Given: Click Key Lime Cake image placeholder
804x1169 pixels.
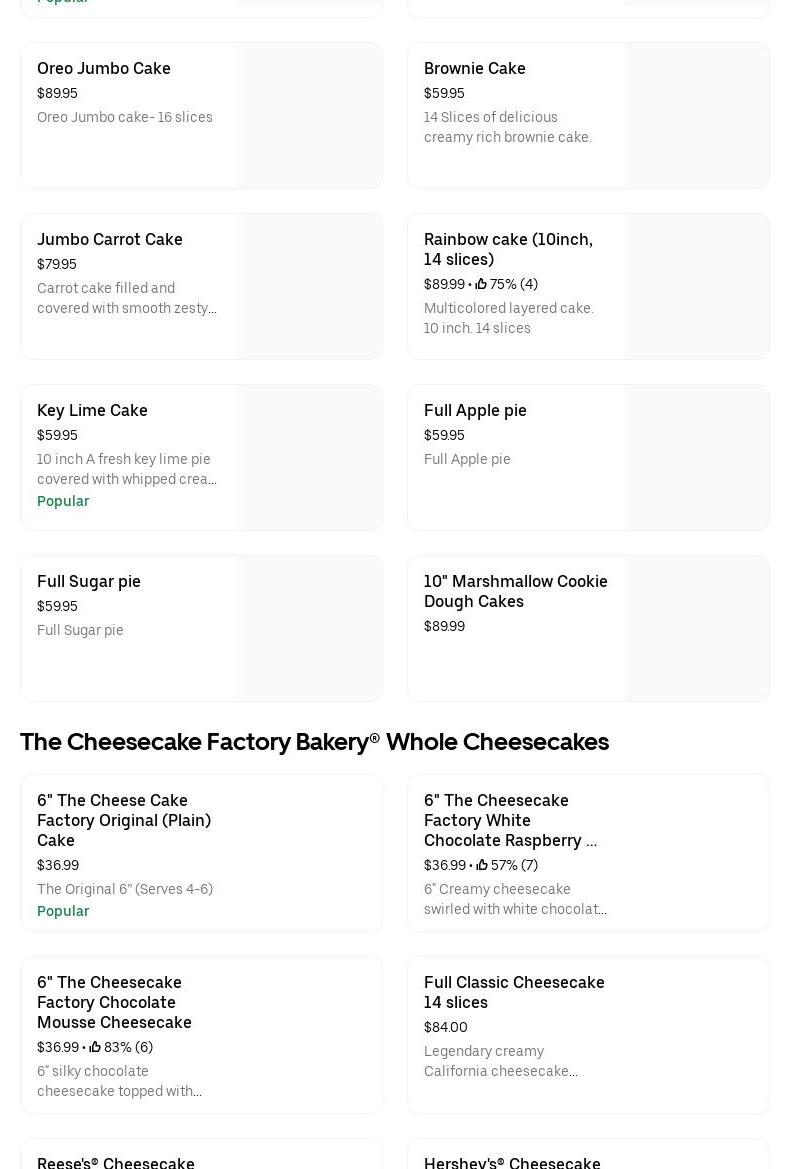Looking at the screenshot, I should [x=310, y=458].
